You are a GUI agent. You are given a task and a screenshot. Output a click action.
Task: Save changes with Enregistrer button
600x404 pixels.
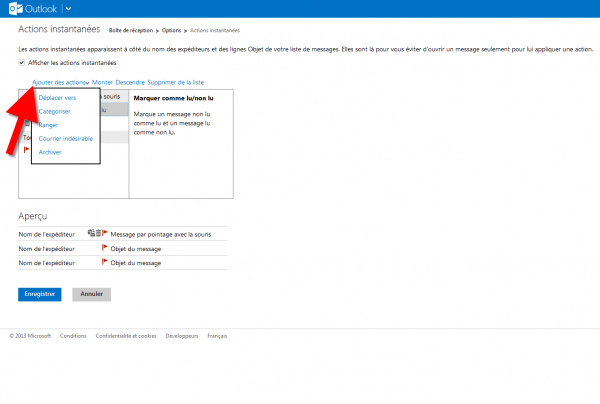[x=40, y=294]
